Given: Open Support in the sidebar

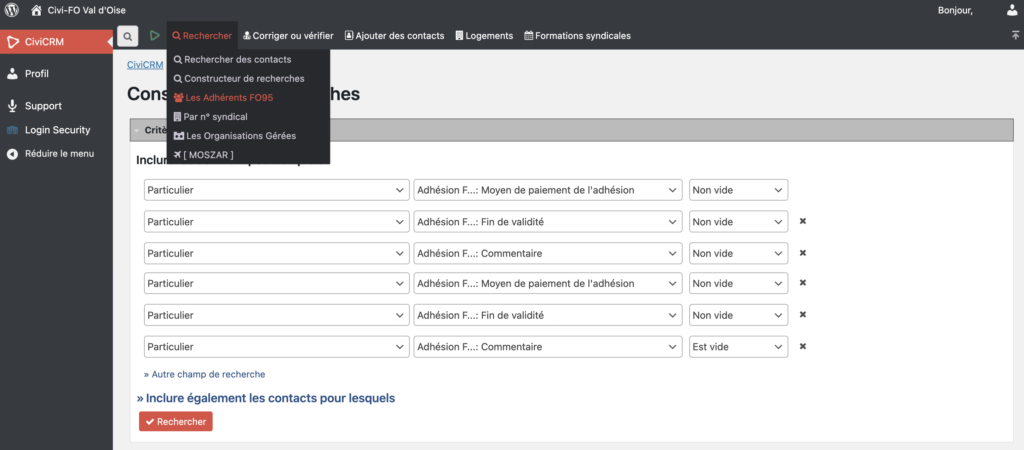Looking at the screenshot, I should 43,106.
